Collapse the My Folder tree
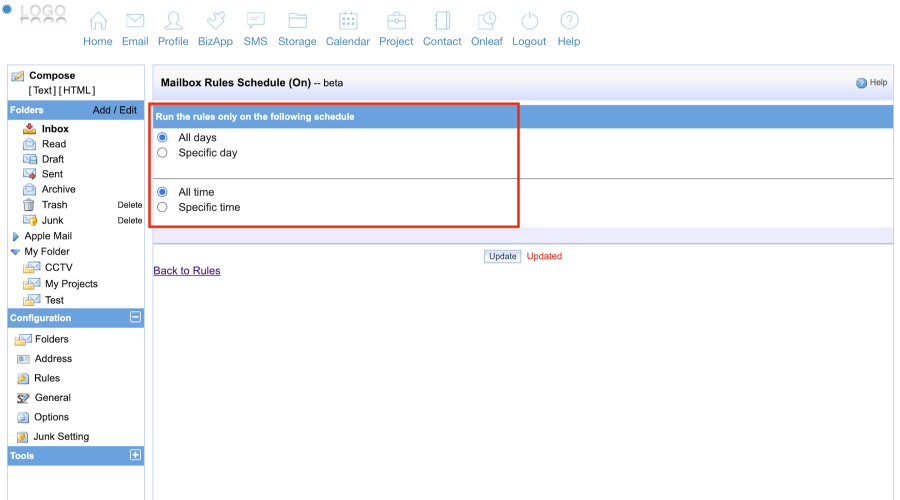Screen dimensions: 900x500 (x=16, y=252)
